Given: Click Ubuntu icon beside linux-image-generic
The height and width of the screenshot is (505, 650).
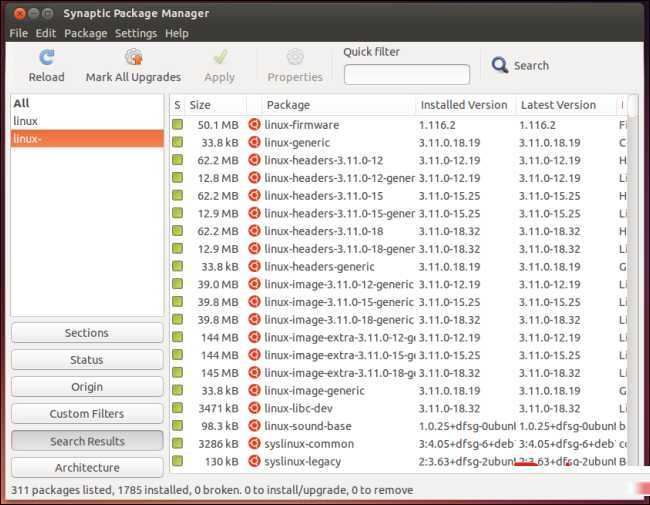Looking at the screenshot, I should click(254, 390).
